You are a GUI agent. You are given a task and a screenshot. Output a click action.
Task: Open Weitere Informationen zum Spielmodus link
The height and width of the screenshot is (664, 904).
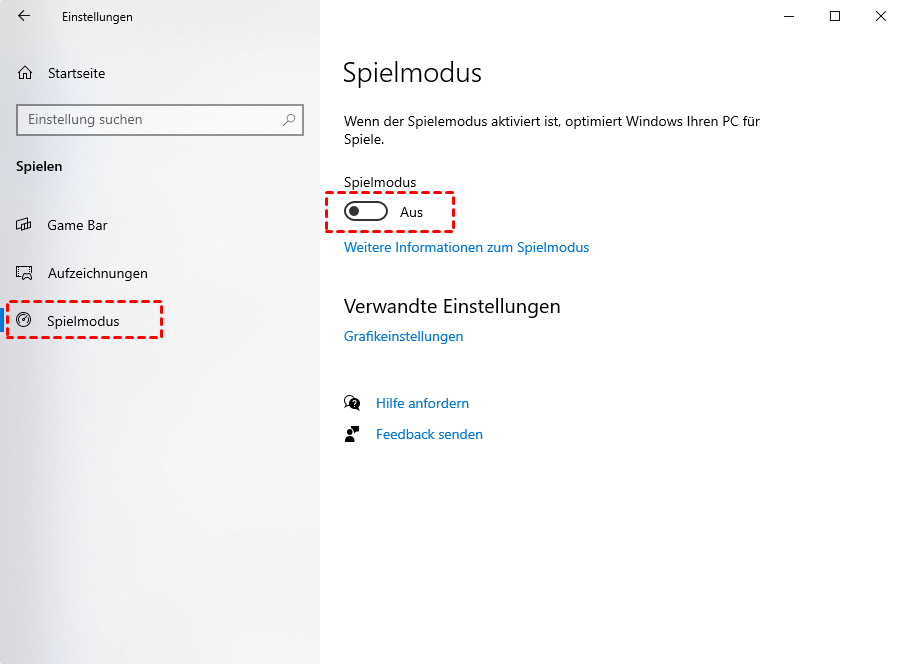pos(466,247)
